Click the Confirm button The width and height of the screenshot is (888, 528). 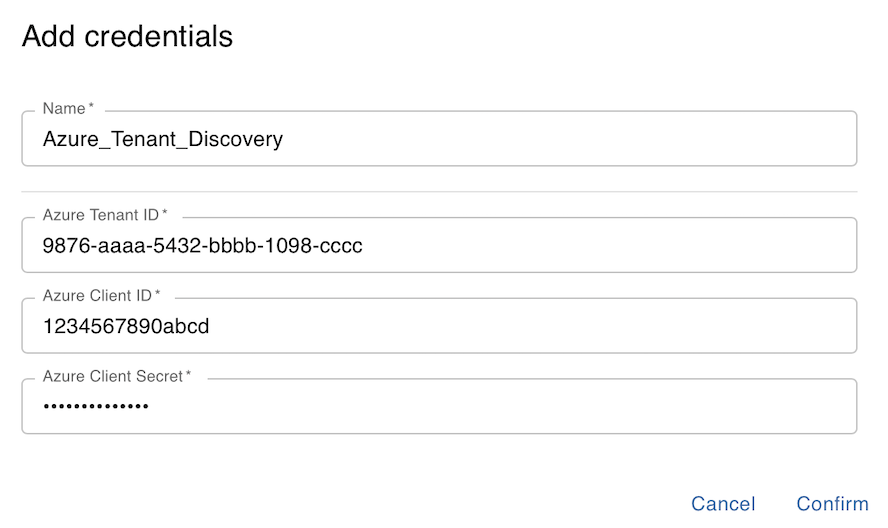click(x=832, y=504)
